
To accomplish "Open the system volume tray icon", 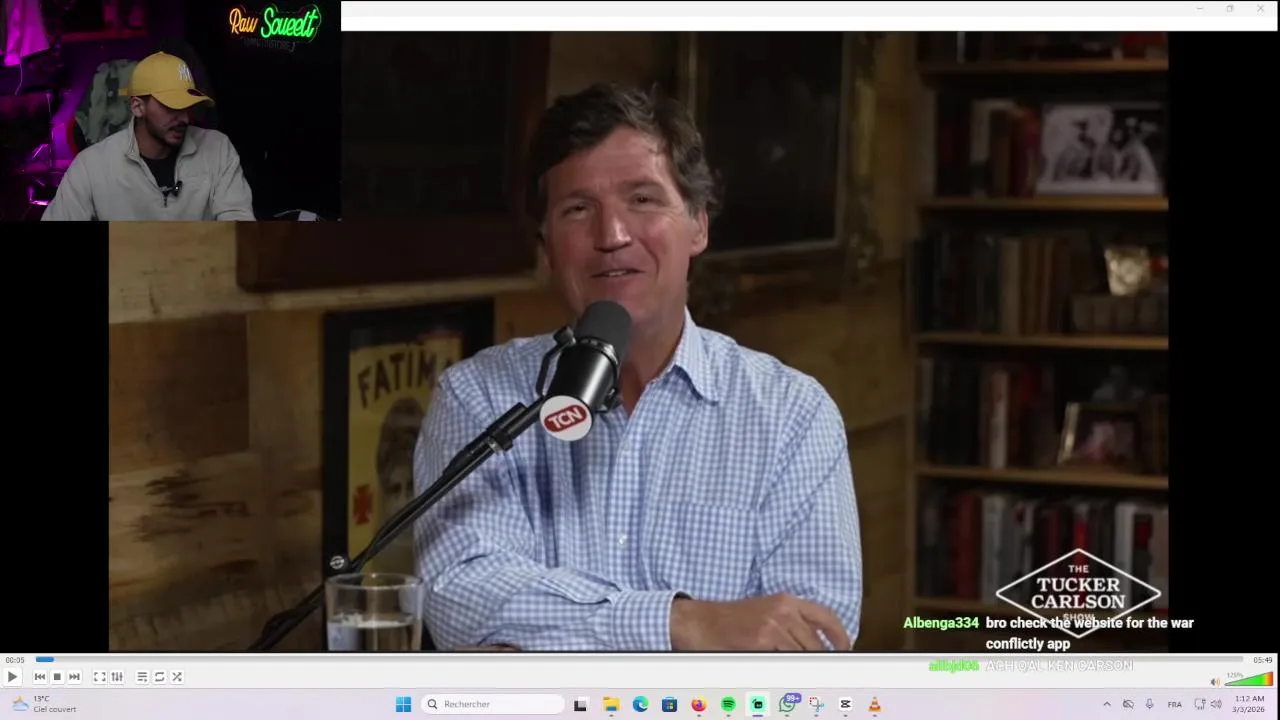I will point(1216,704).
